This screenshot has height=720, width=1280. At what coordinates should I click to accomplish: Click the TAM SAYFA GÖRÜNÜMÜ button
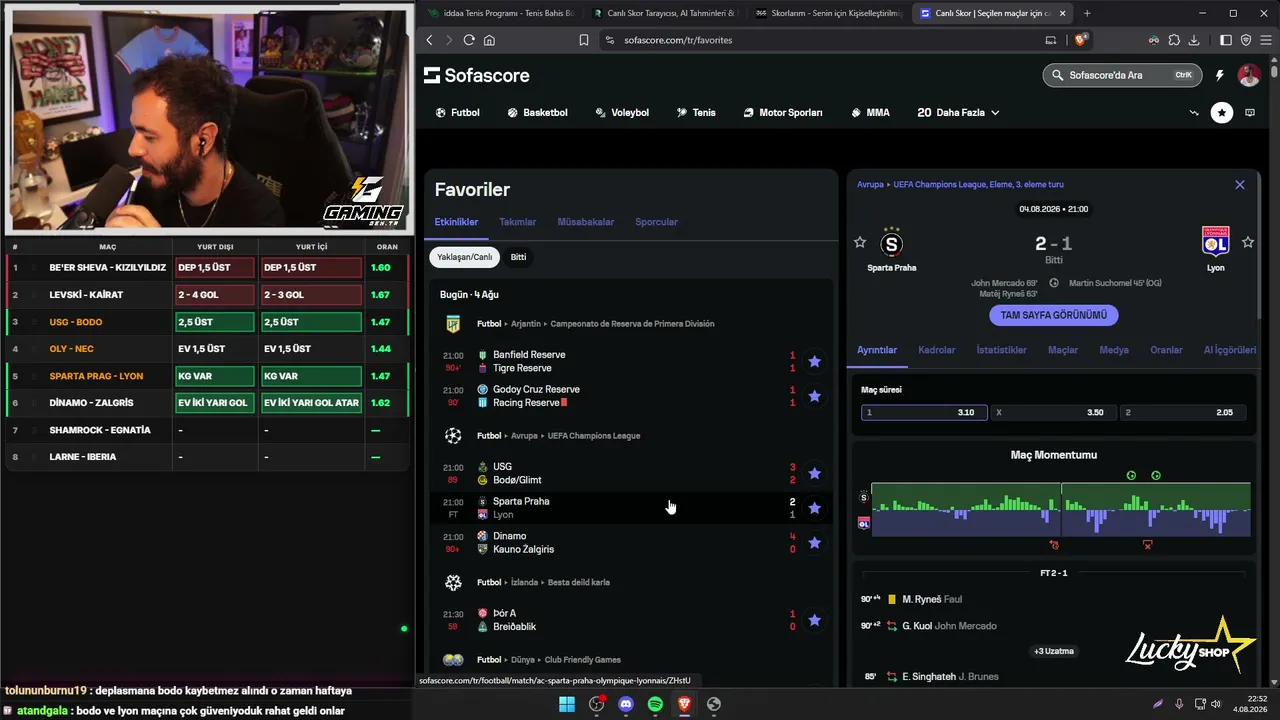point(1054,315)
